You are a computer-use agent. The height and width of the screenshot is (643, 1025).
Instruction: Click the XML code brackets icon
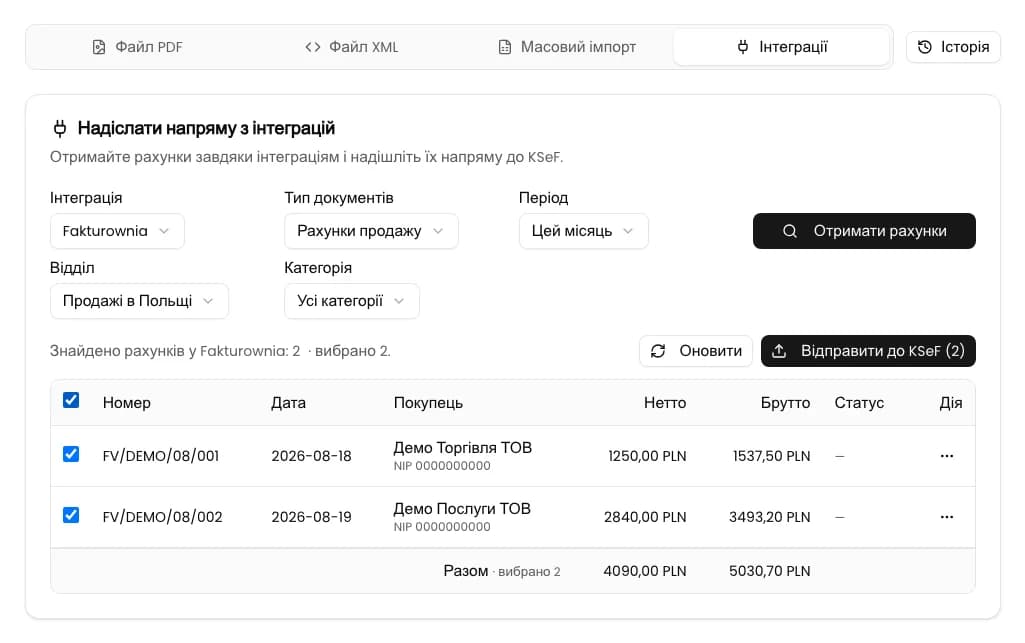[312, 47]
